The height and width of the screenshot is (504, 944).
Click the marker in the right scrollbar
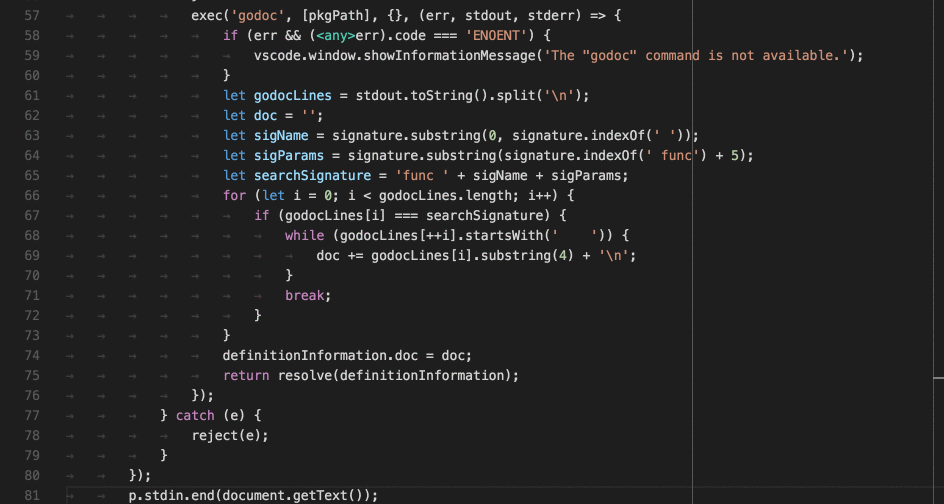click(x=938, y=379)
